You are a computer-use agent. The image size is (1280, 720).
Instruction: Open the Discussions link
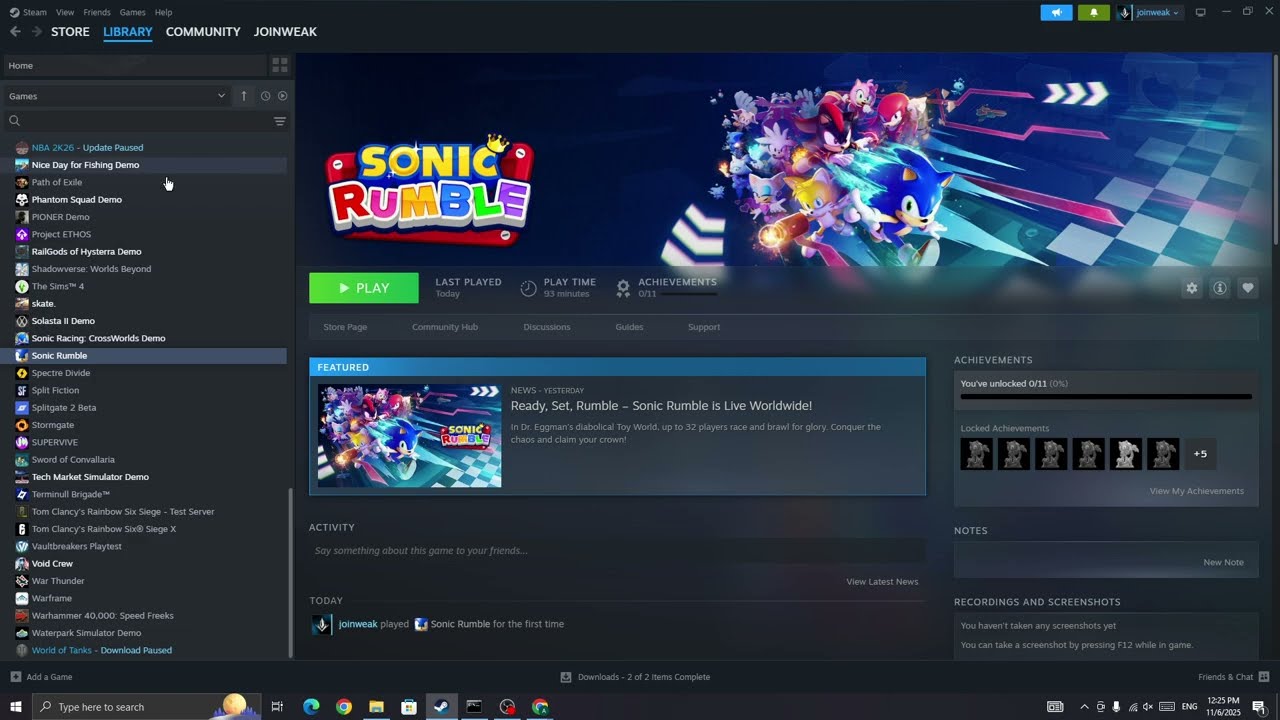click(547, 327)
